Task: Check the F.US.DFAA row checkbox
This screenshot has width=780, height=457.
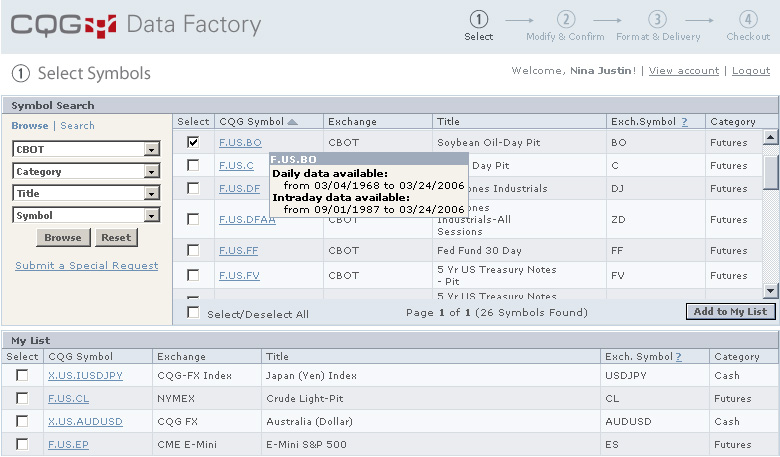Action: (193, 219)
